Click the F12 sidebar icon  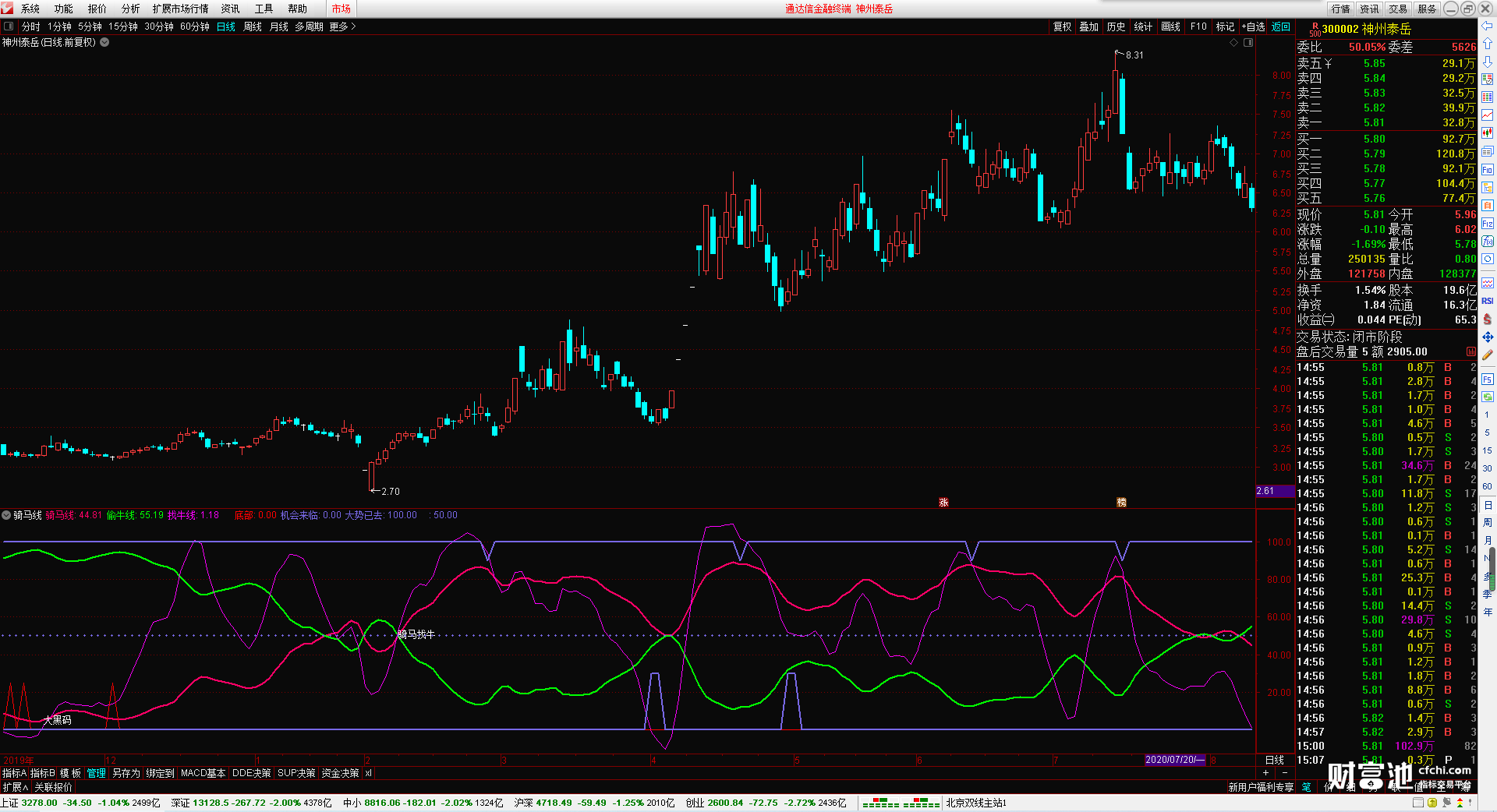(1488, 224)
